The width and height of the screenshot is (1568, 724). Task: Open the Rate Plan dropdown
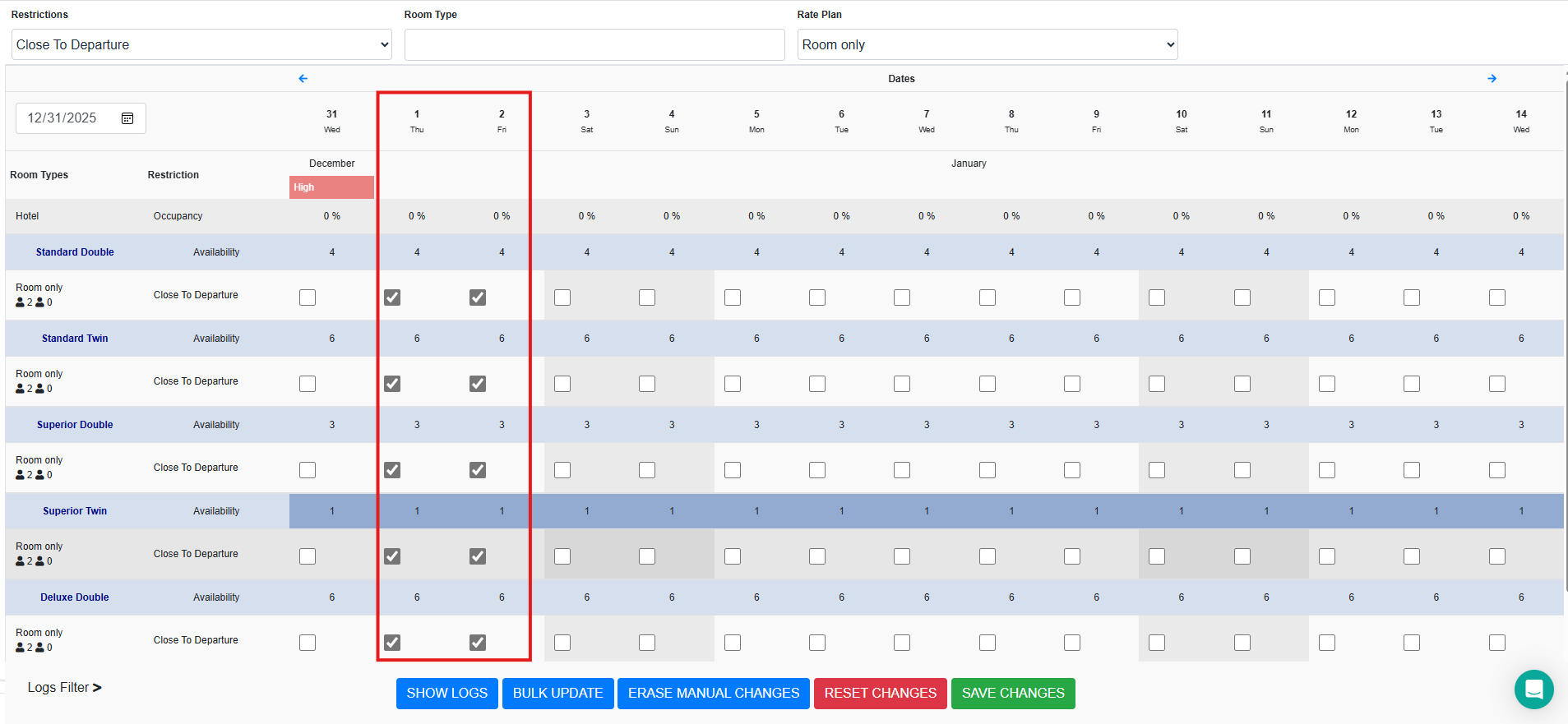(987, 44)
